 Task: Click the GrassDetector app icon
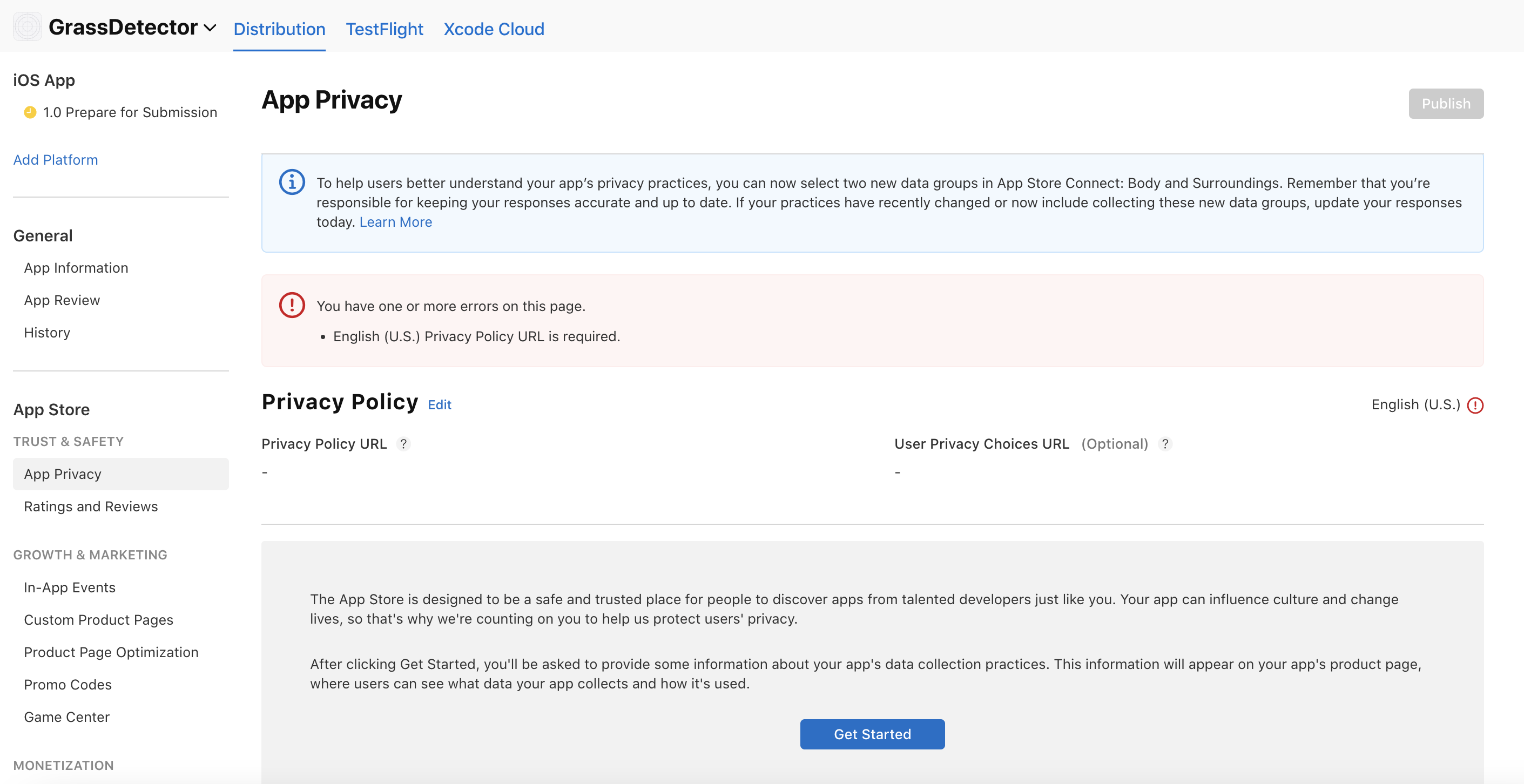pyautogui.click(x=27, y=26)
